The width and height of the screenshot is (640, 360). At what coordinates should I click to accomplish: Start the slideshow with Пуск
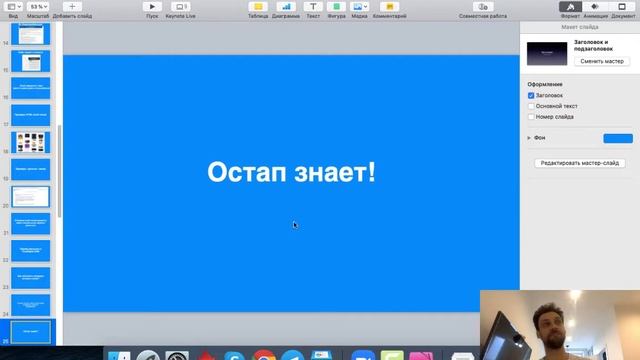point(152,7)
